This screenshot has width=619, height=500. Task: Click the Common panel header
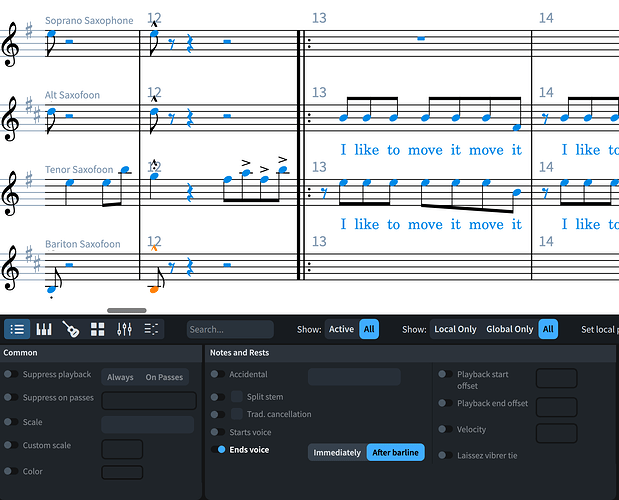[x=101, y=353]
